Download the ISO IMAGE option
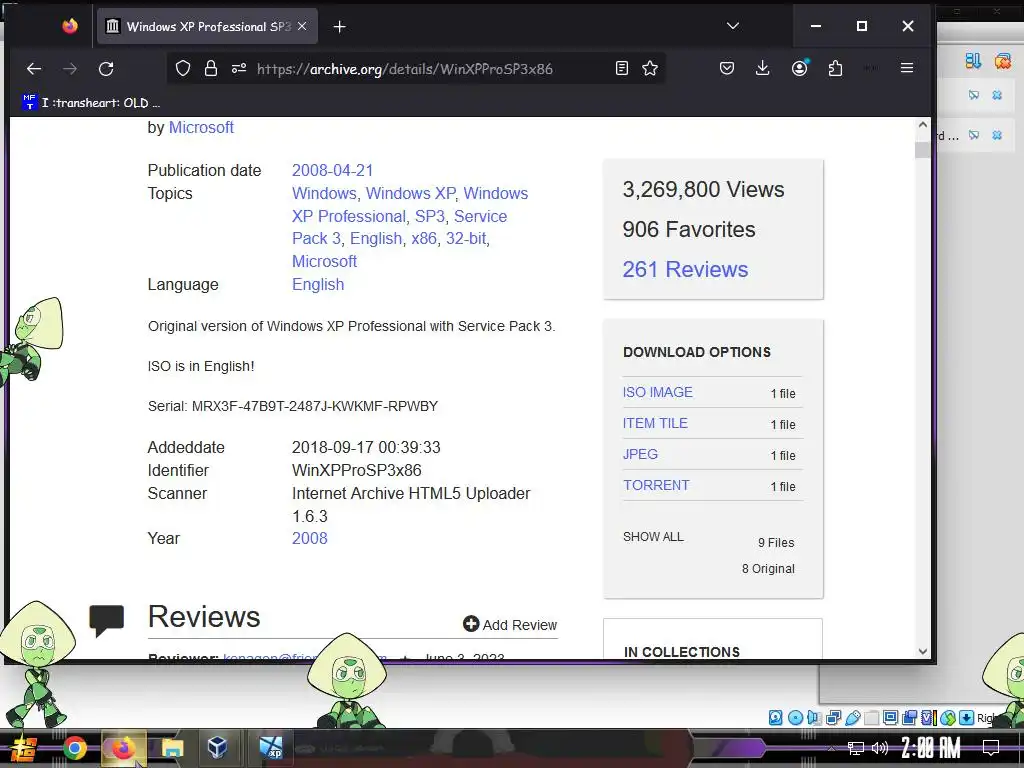Viewport: 1024px width, 768px height. point(658,392)
